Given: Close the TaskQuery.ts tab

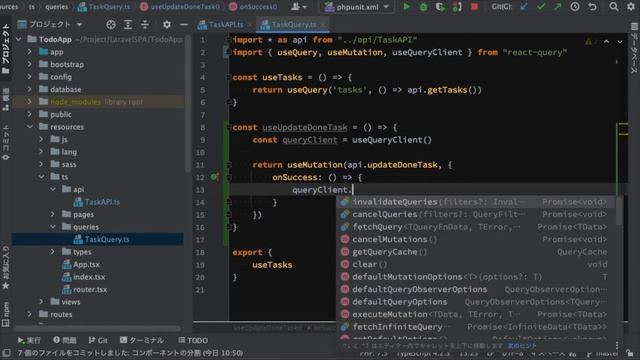Looking at the screenshot, I should [323, 25].
